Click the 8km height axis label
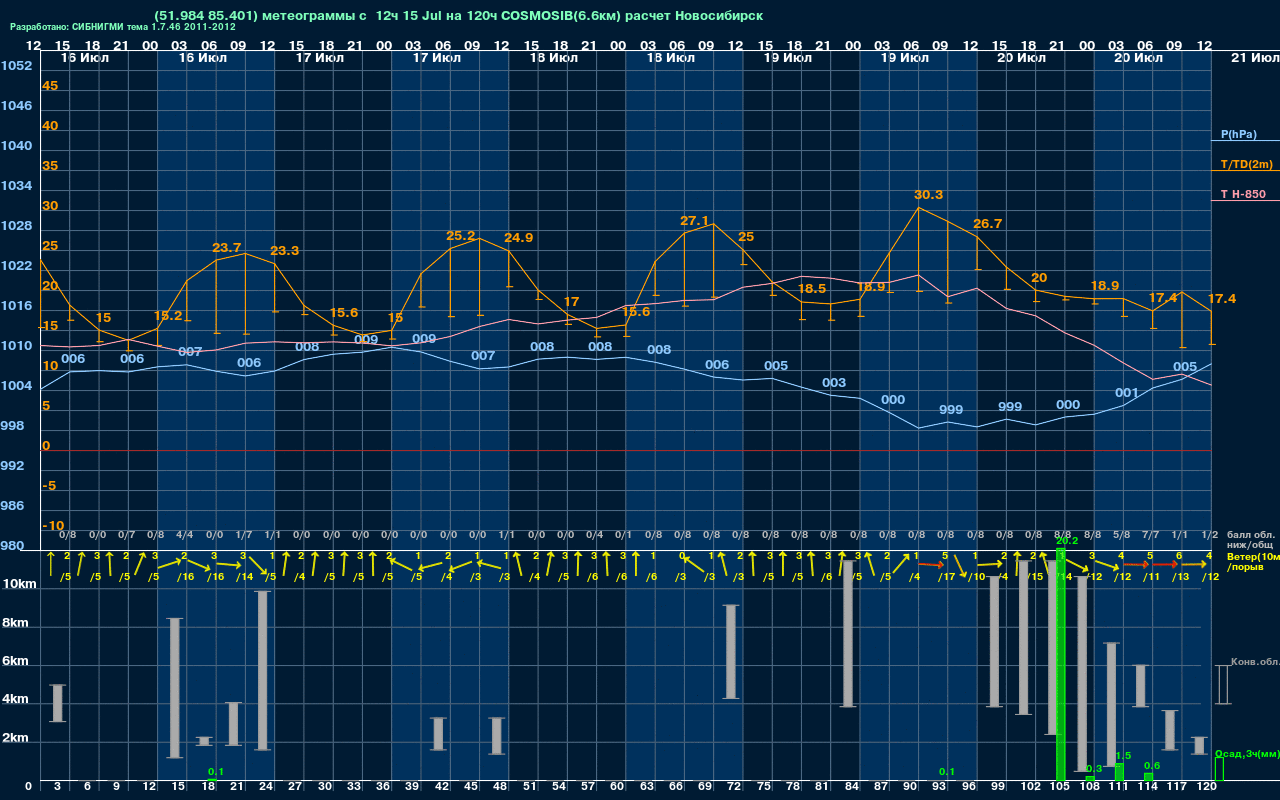 (x=16, y=623)
